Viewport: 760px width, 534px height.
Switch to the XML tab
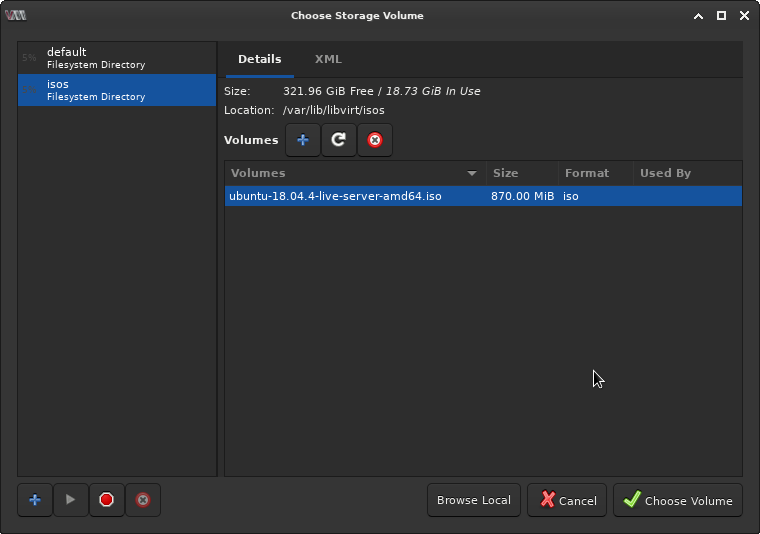click(x=328, y=60)
